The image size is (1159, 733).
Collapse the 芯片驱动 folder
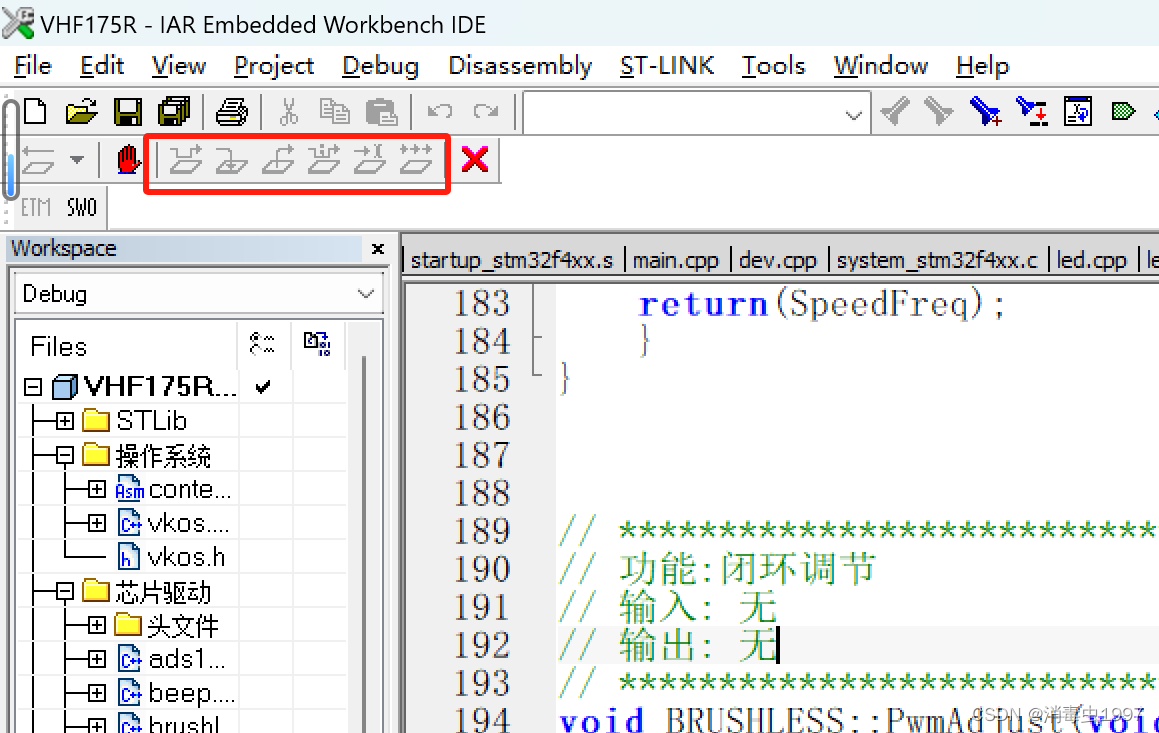[65, 591]
